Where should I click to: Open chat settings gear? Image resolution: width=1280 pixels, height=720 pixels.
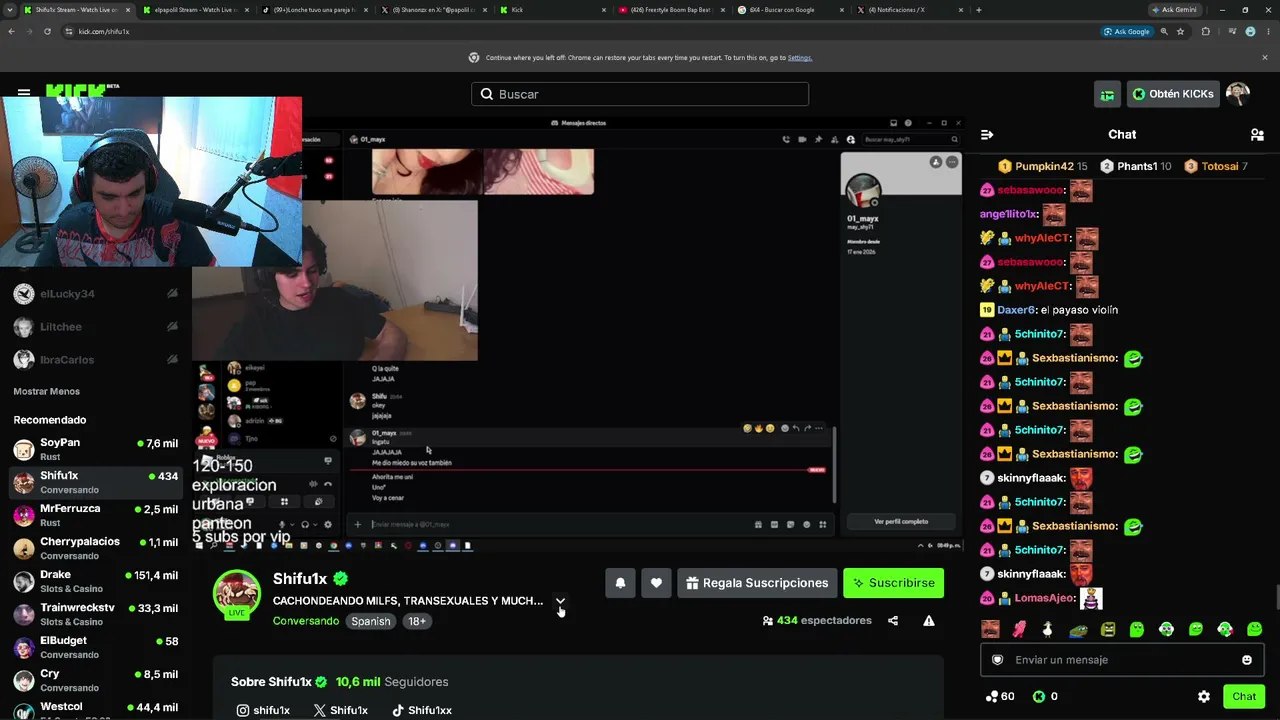coord(1204,696)
